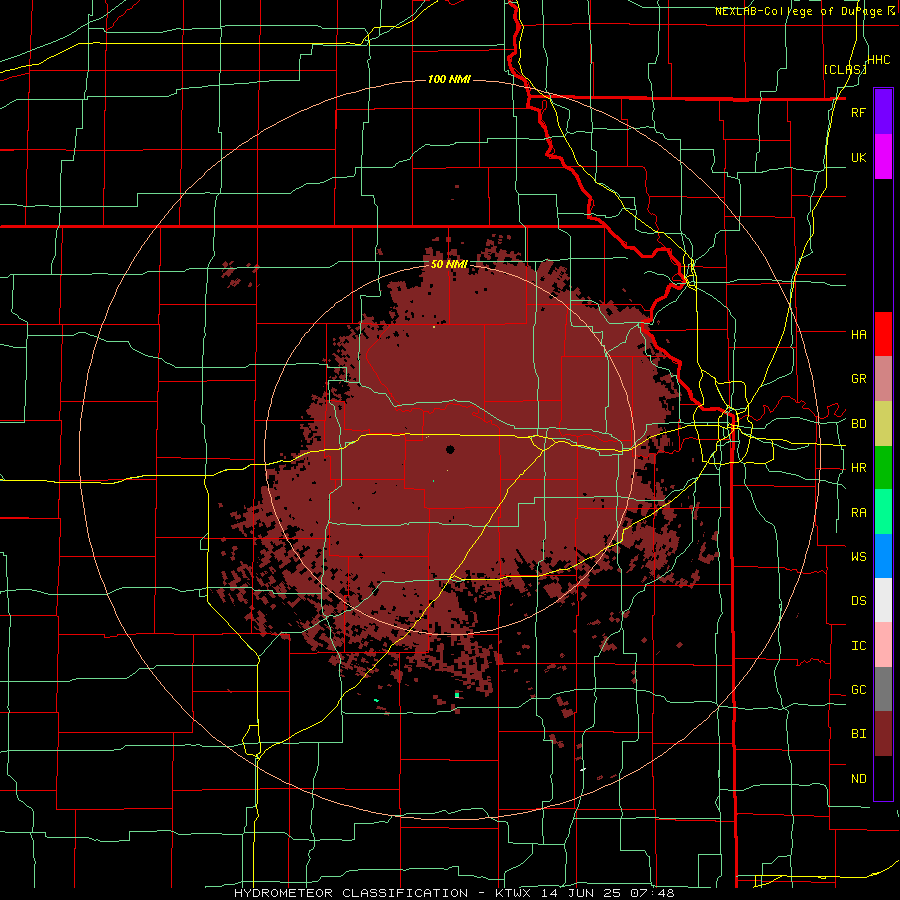Click the 'HHC' product label
The width and height of the screenshot is (900, 900).
[879, 59]
